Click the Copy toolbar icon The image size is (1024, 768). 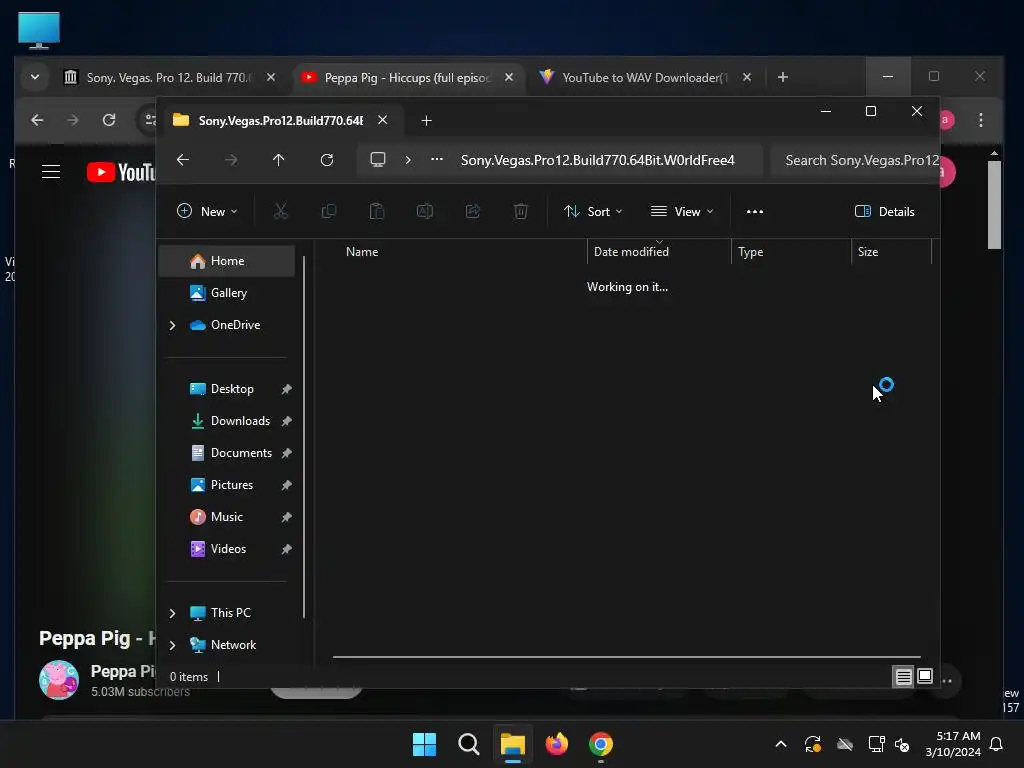click(329, 212)
